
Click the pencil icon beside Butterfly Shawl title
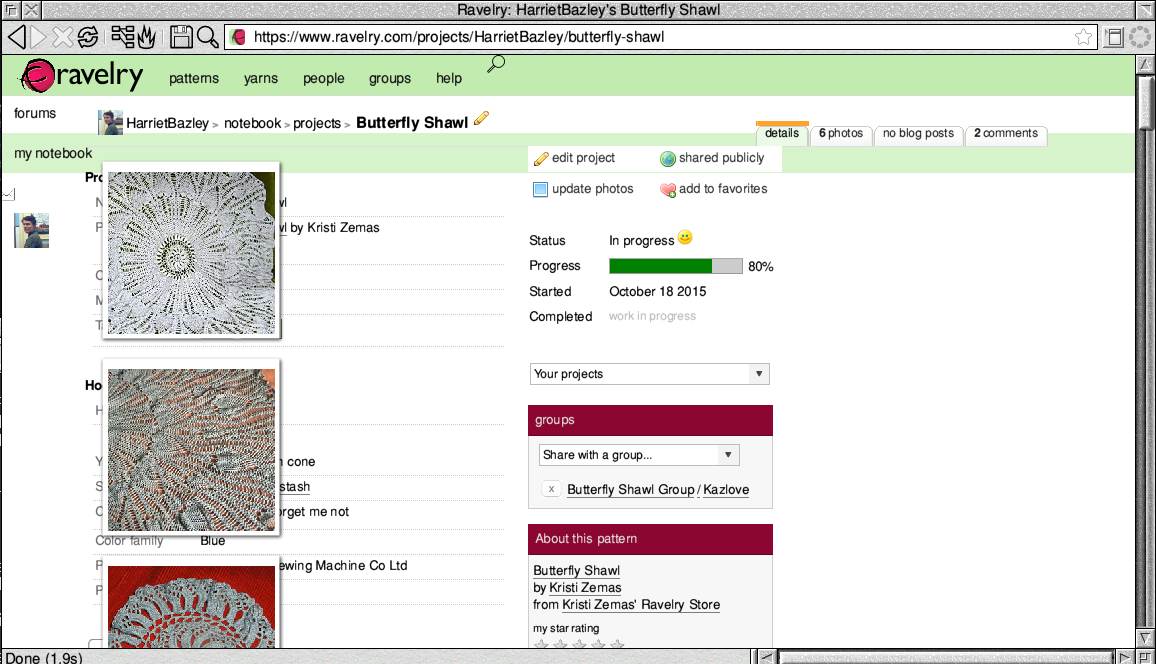tap(481, 119)
